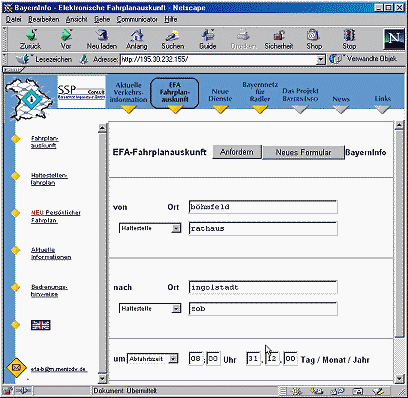Click the Netscape N logo
Image resolution: width=408 pixels, height=398 pixels.
pos(394,39)
